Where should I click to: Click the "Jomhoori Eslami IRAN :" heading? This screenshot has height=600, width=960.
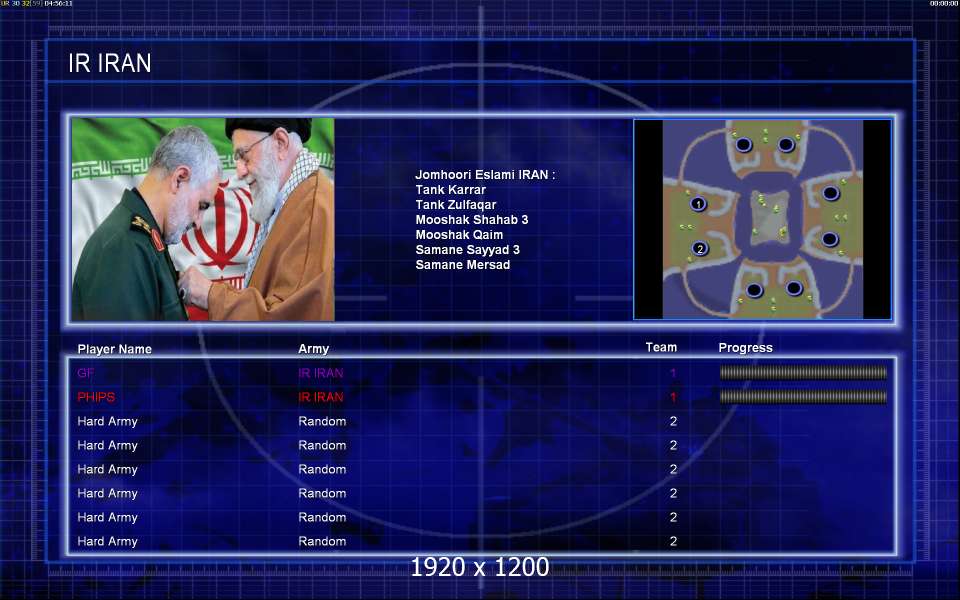click(485, 174)
